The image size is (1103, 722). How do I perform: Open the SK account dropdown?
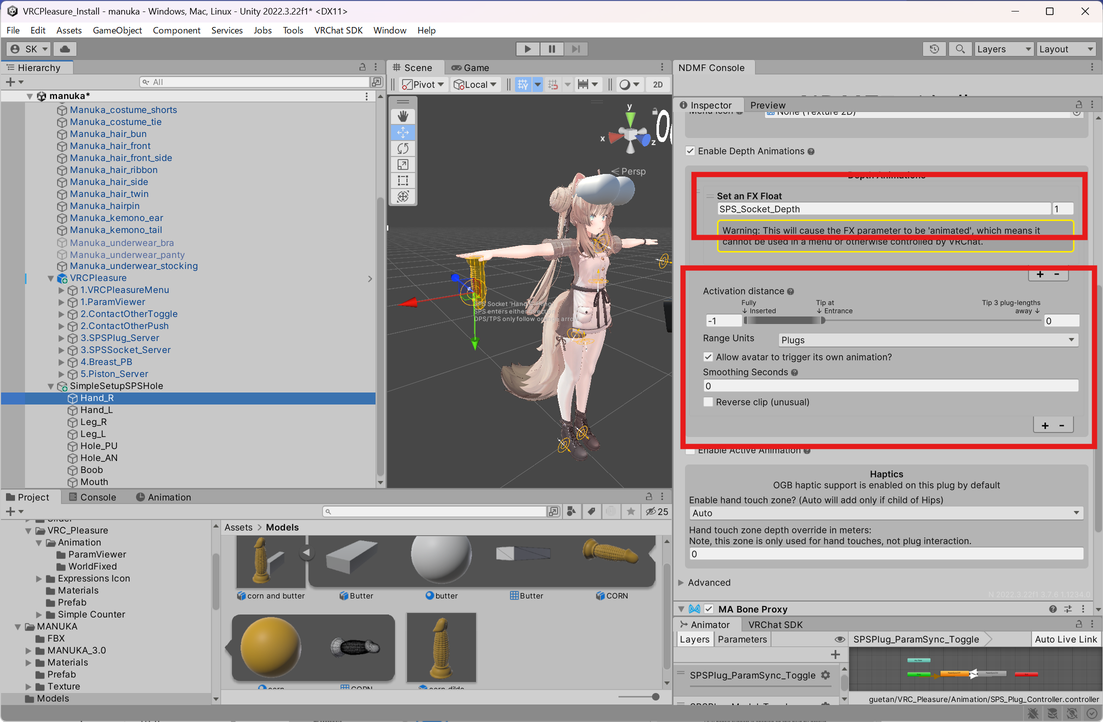(29, 49)
